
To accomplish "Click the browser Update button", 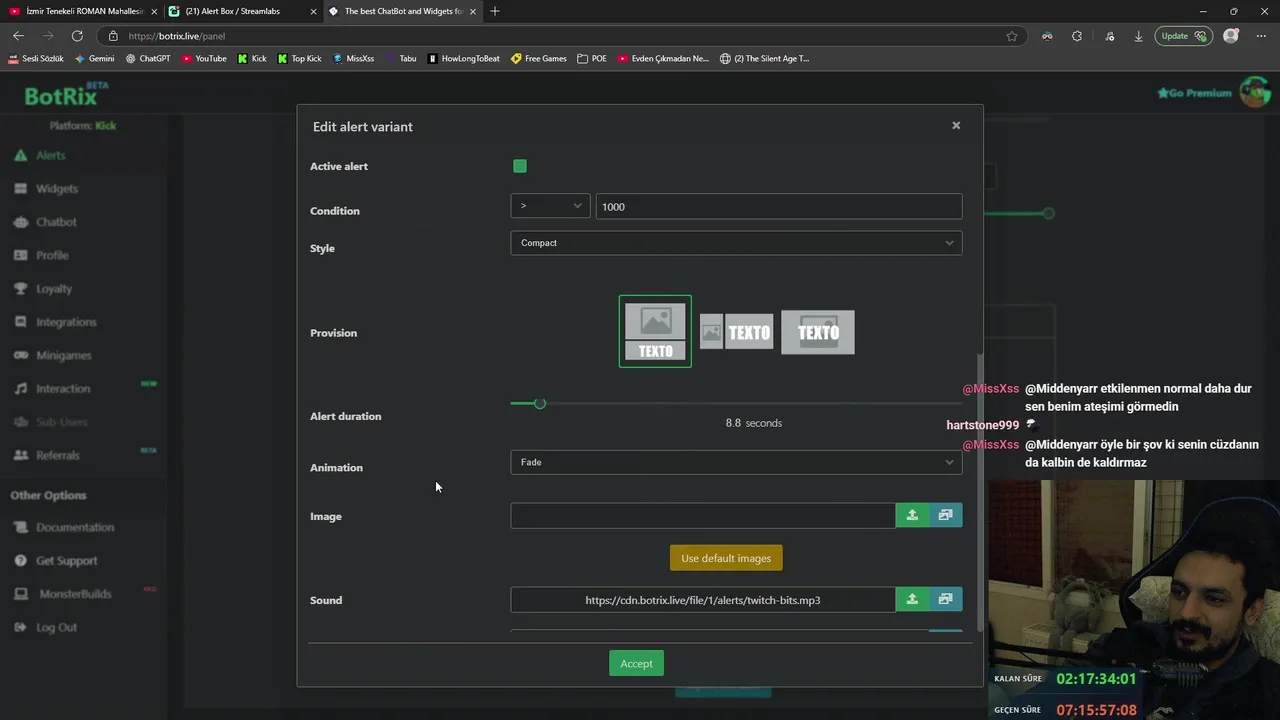I will coord(1183,36).
